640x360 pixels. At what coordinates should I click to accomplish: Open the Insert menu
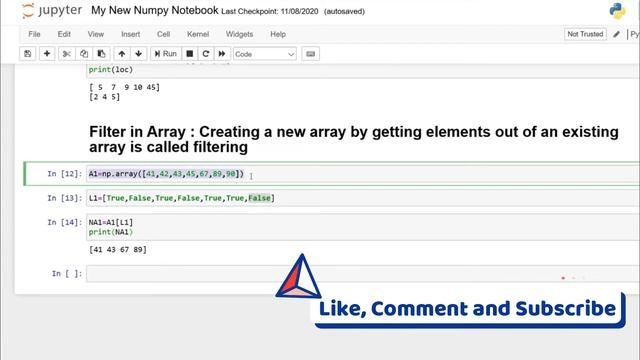coord(131,34)
